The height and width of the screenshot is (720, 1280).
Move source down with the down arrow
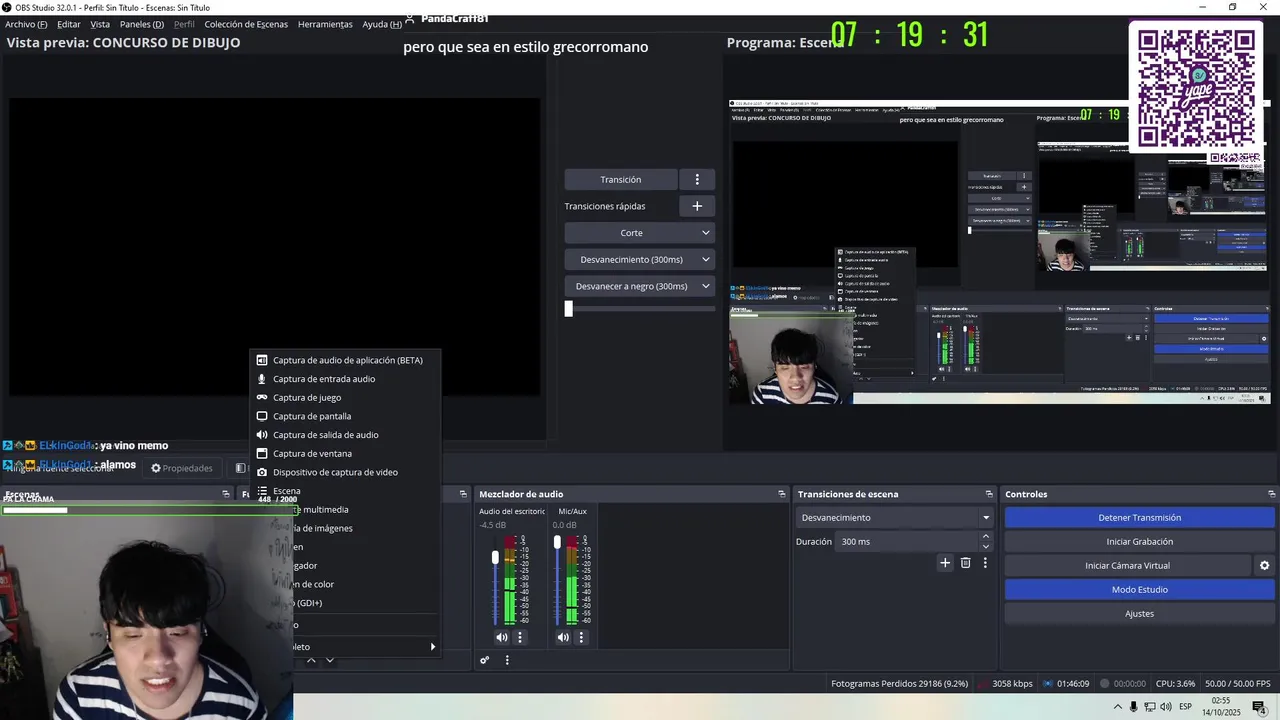point(329,660)
